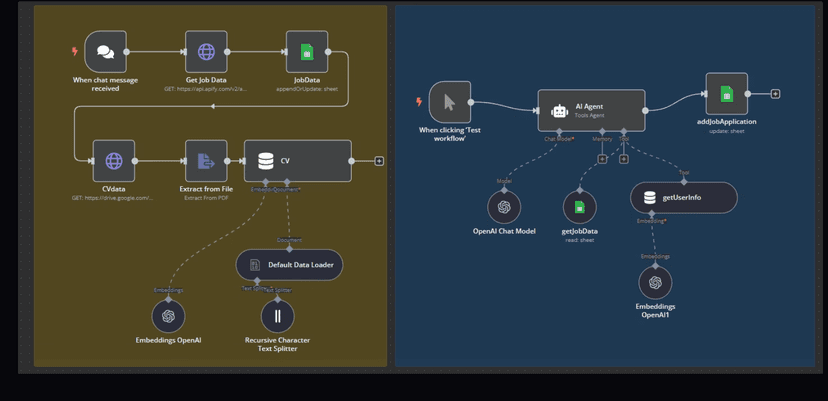Viewport: 828px width, 401px height.
Task: Click the CV vector store node
Action: [297, 161]
